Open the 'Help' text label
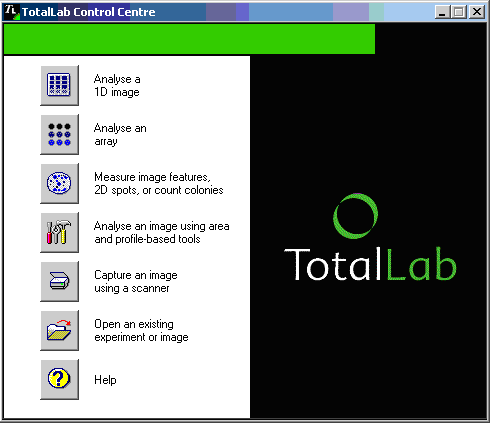The height and width of the screenshot is (424, 490). pos(105,380)
